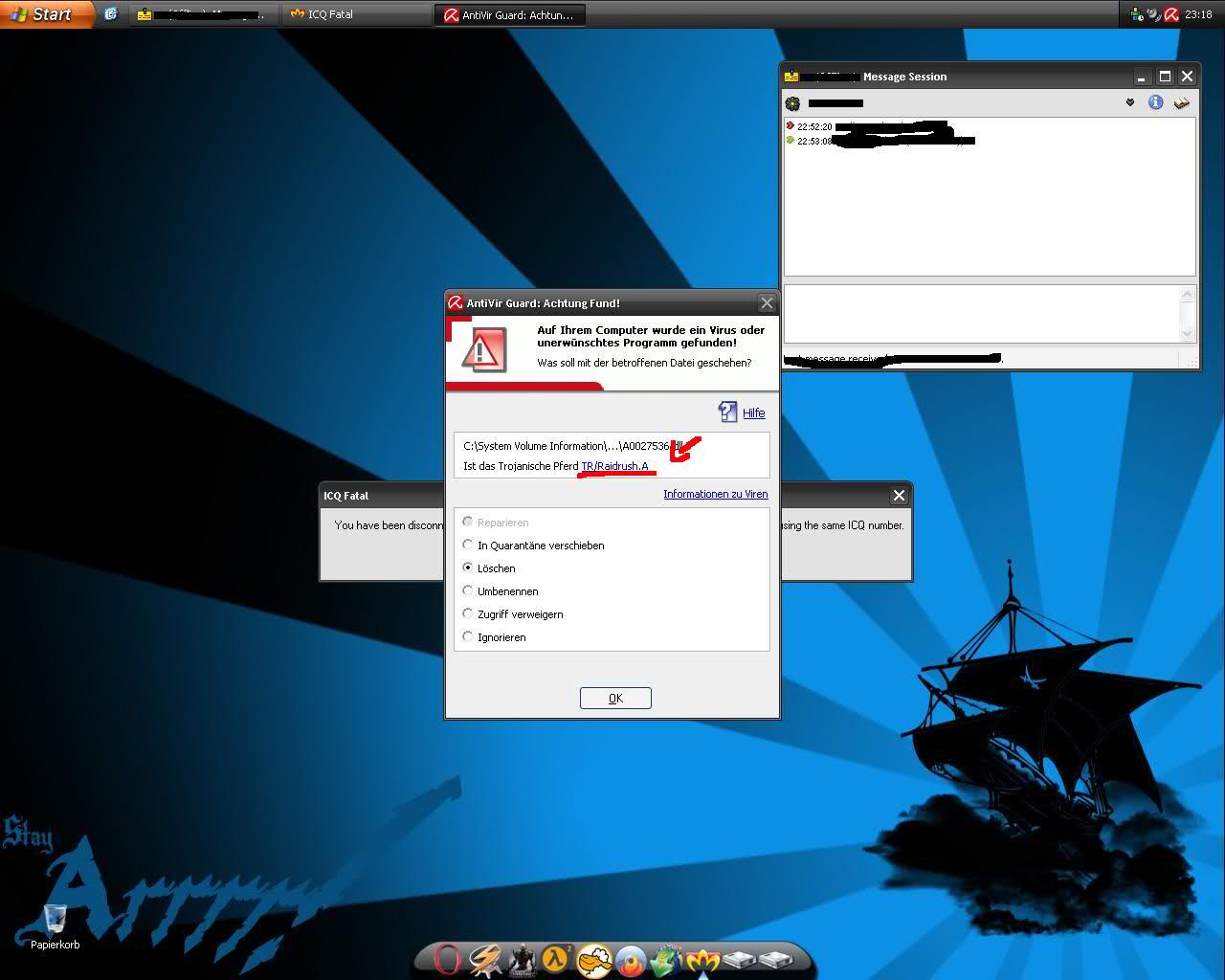Open the Winamp lightning icon in the dock

[x=485, y=959]
